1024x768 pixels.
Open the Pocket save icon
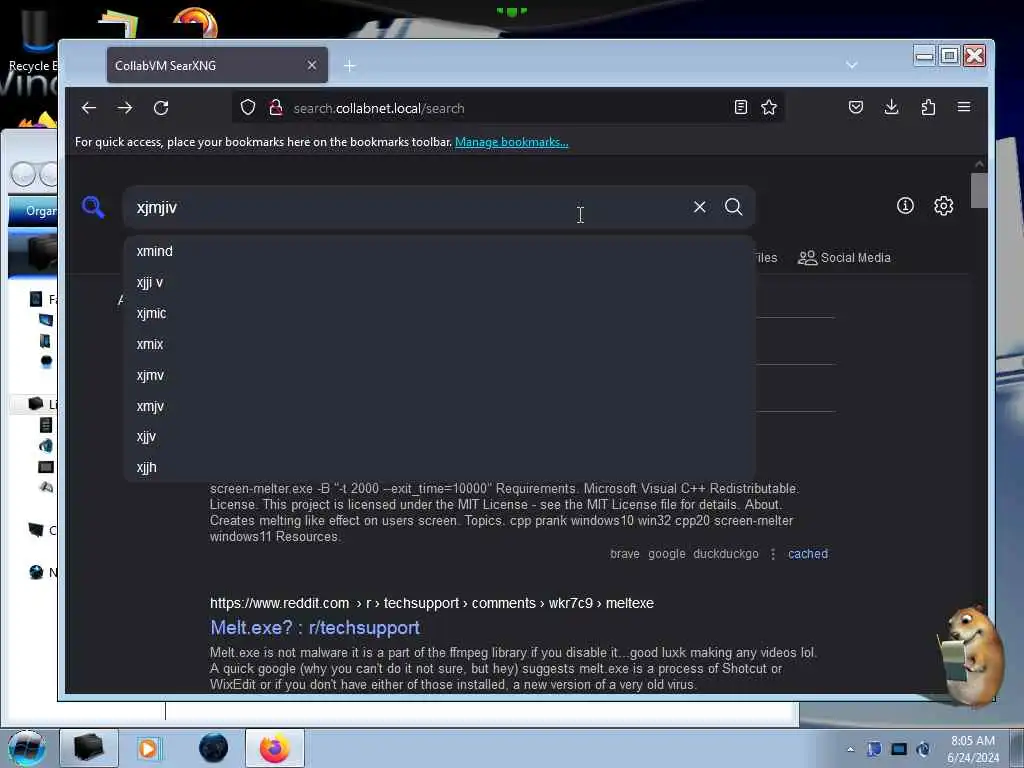(x=856, y=107)
